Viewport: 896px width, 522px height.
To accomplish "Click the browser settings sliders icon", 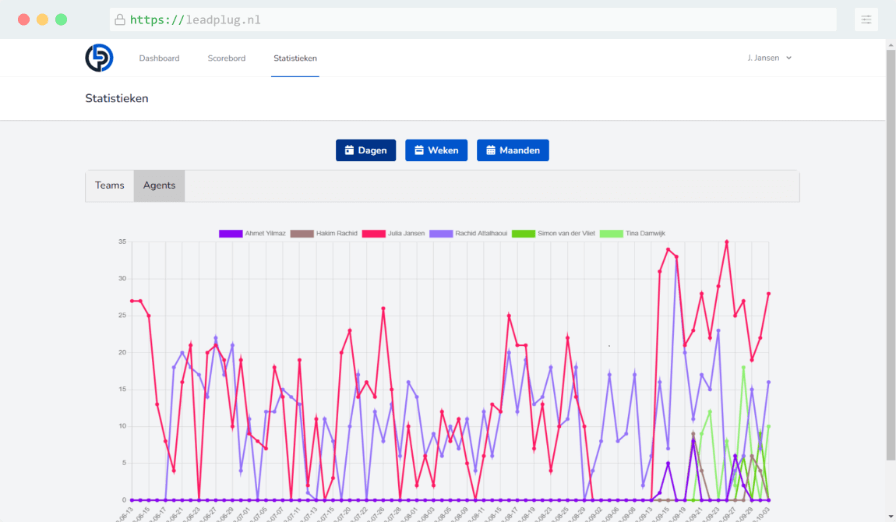I will (866, 20).
